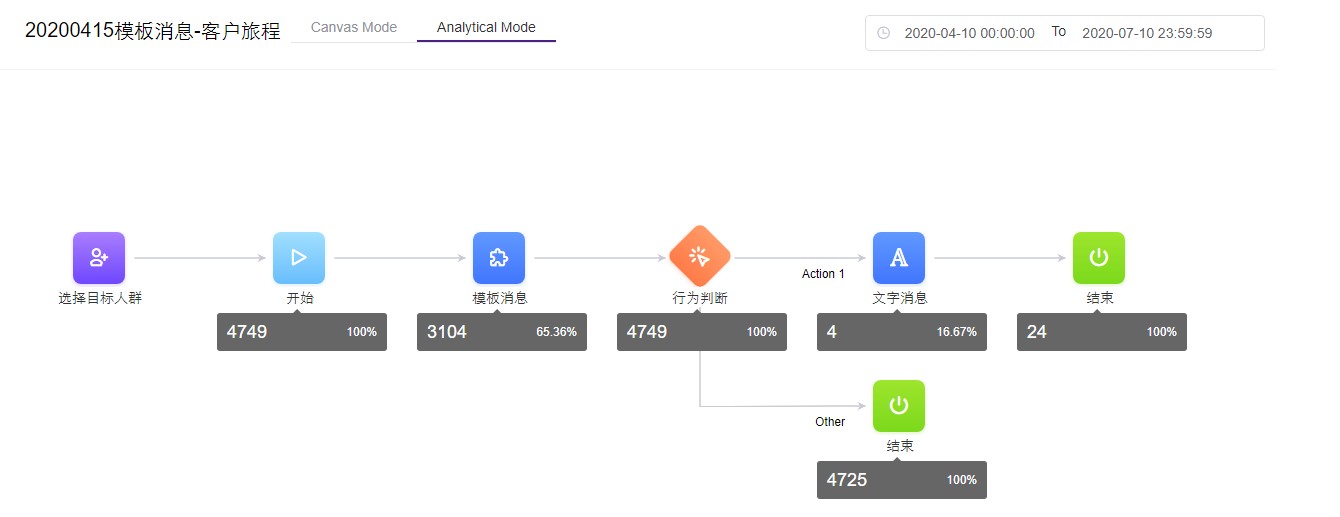Click the 20200415模板消息-客户旅程 journey title
This screenshot has width=1340, height=517.
152,31
